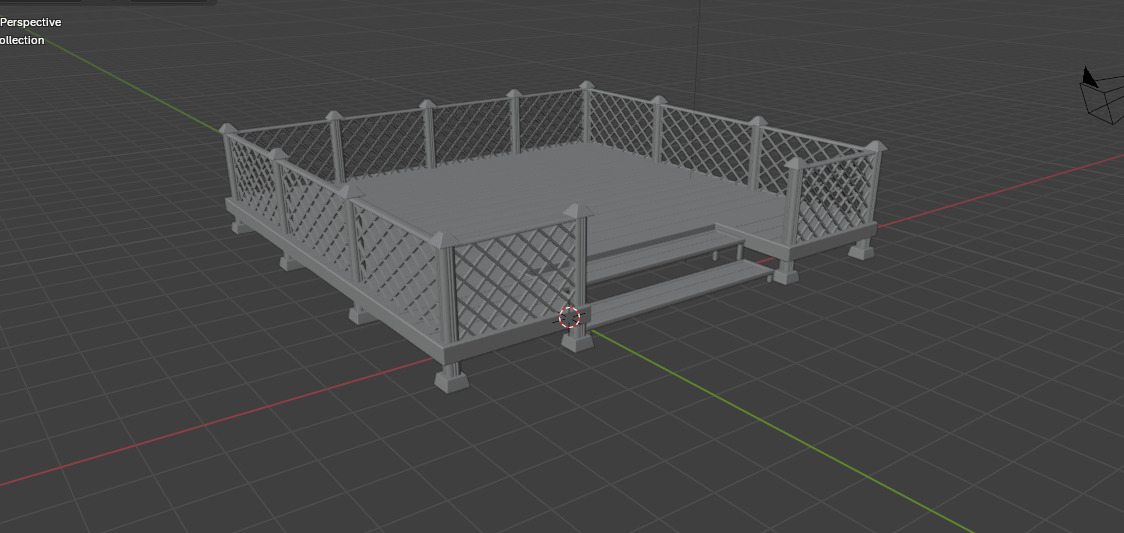Click the "Perspective" viewport label
This screenshot has height=533, width=1124.
point(30,22)
